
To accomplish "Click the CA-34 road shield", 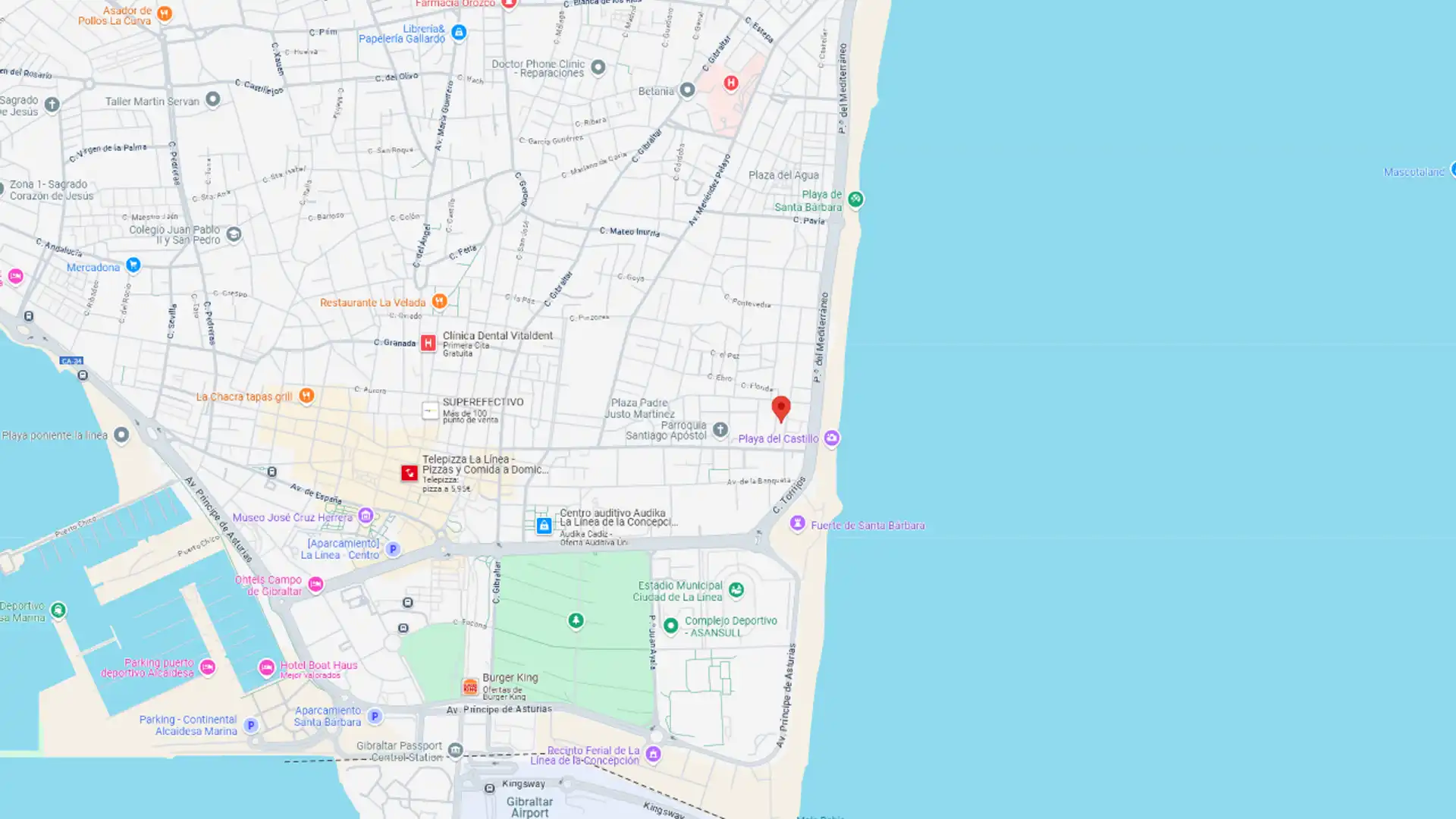I will [x=71, y=361].
